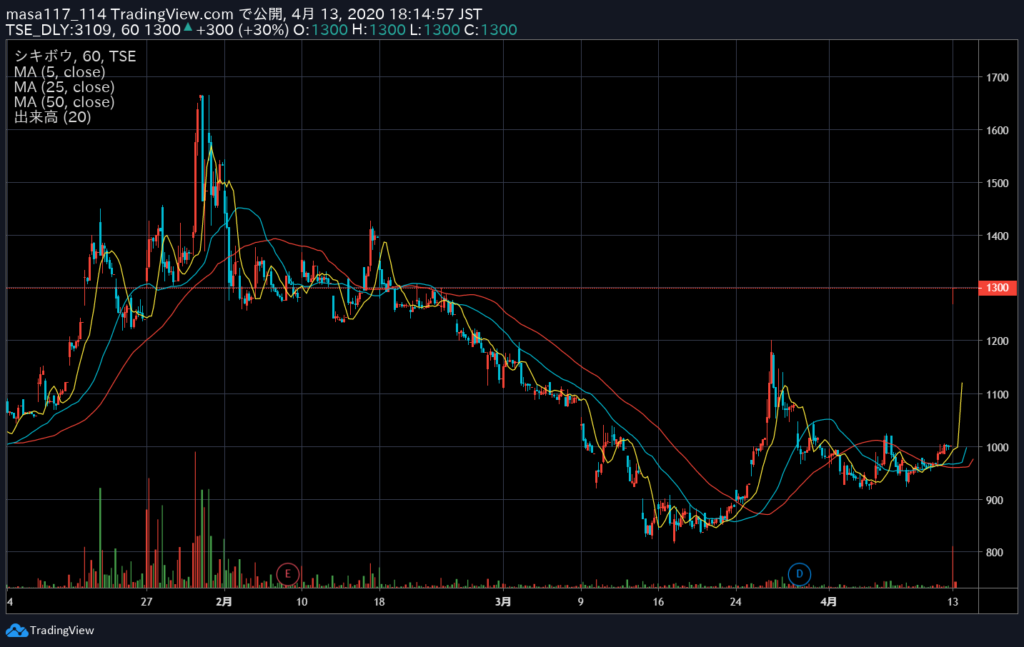Click the 1600 price axis label
Viewport: 1024px width, 647px height.
coord(997,130)
